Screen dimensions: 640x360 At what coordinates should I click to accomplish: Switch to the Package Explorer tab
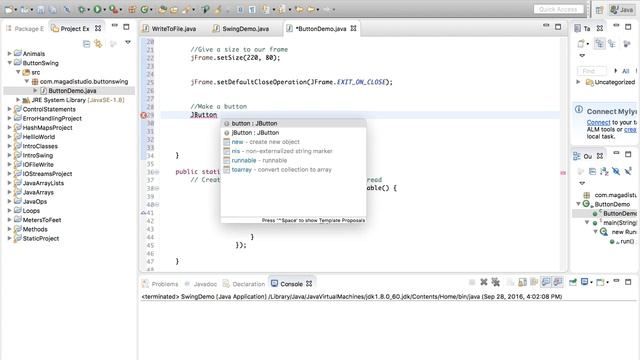(25, 29)
